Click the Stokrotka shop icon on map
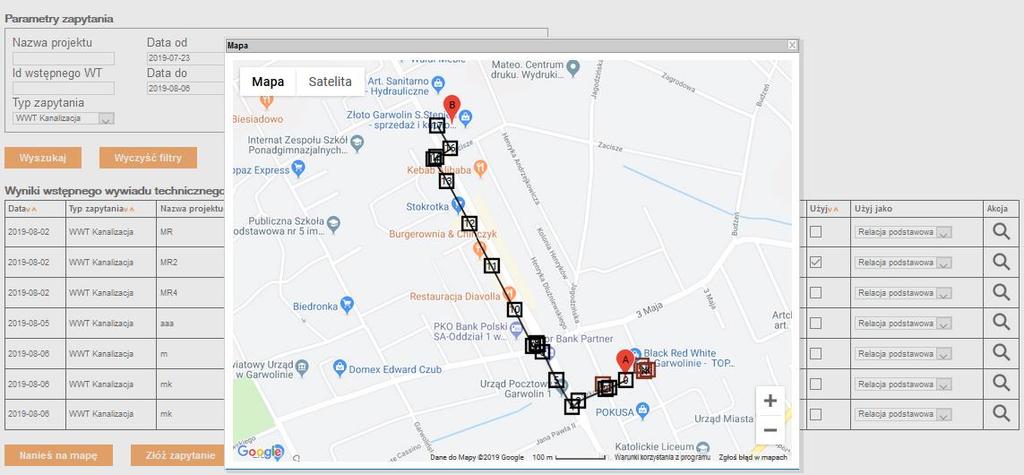Screen dimensions: 1024x475 click(x=458, y=205)
